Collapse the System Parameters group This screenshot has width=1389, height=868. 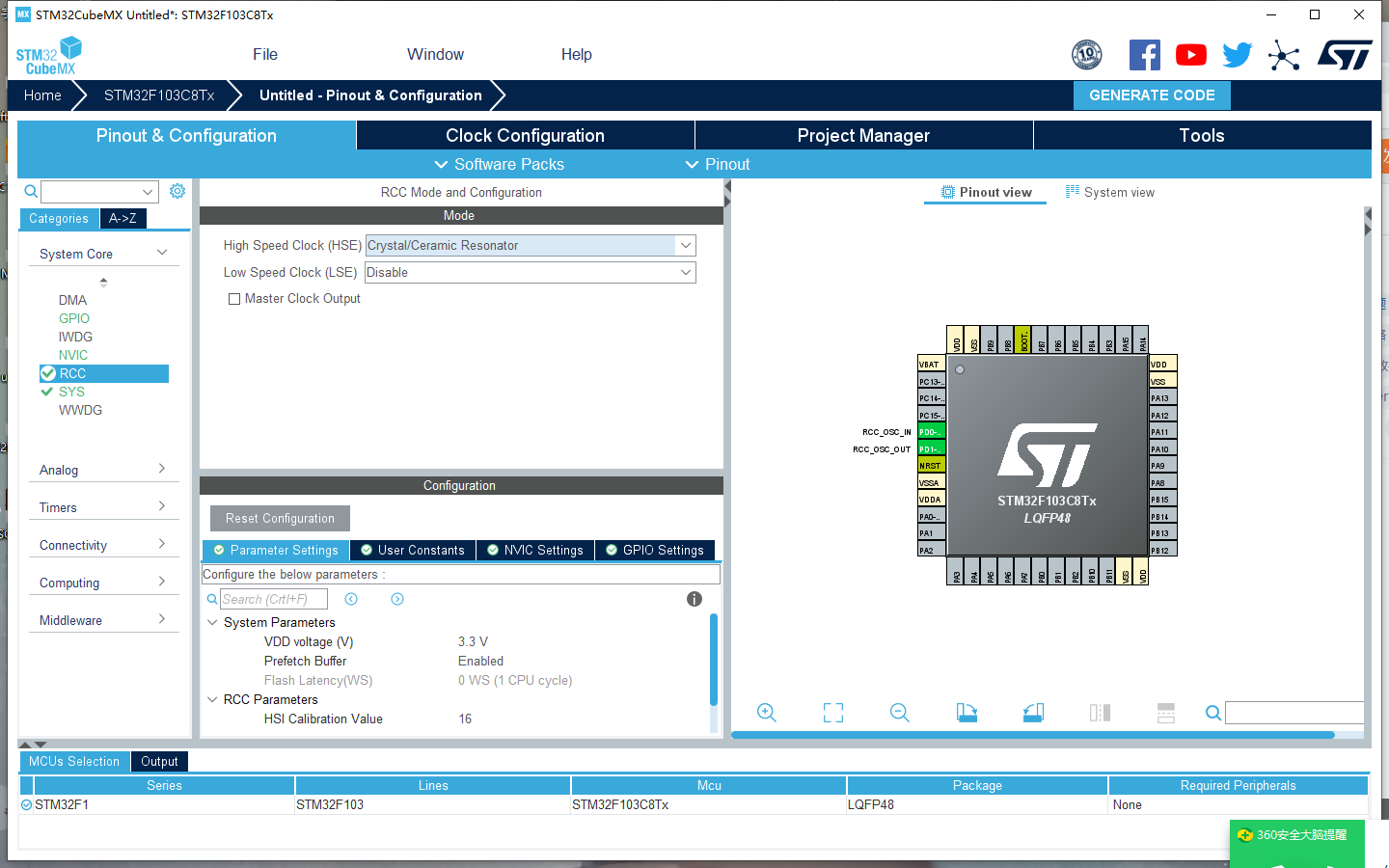pyautogui.click(x=212, y=622)
